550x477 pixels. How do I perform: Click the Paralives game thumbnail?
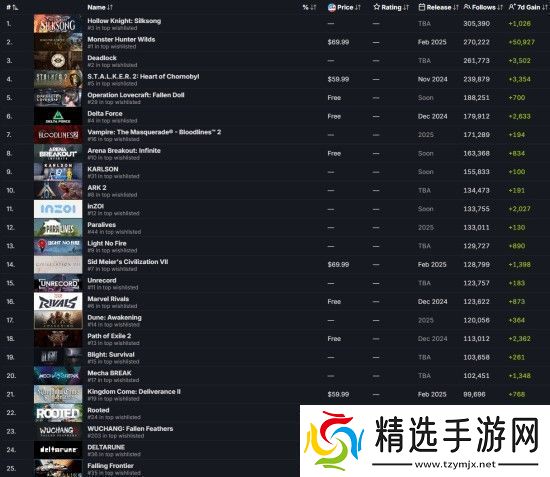point(58,228)
